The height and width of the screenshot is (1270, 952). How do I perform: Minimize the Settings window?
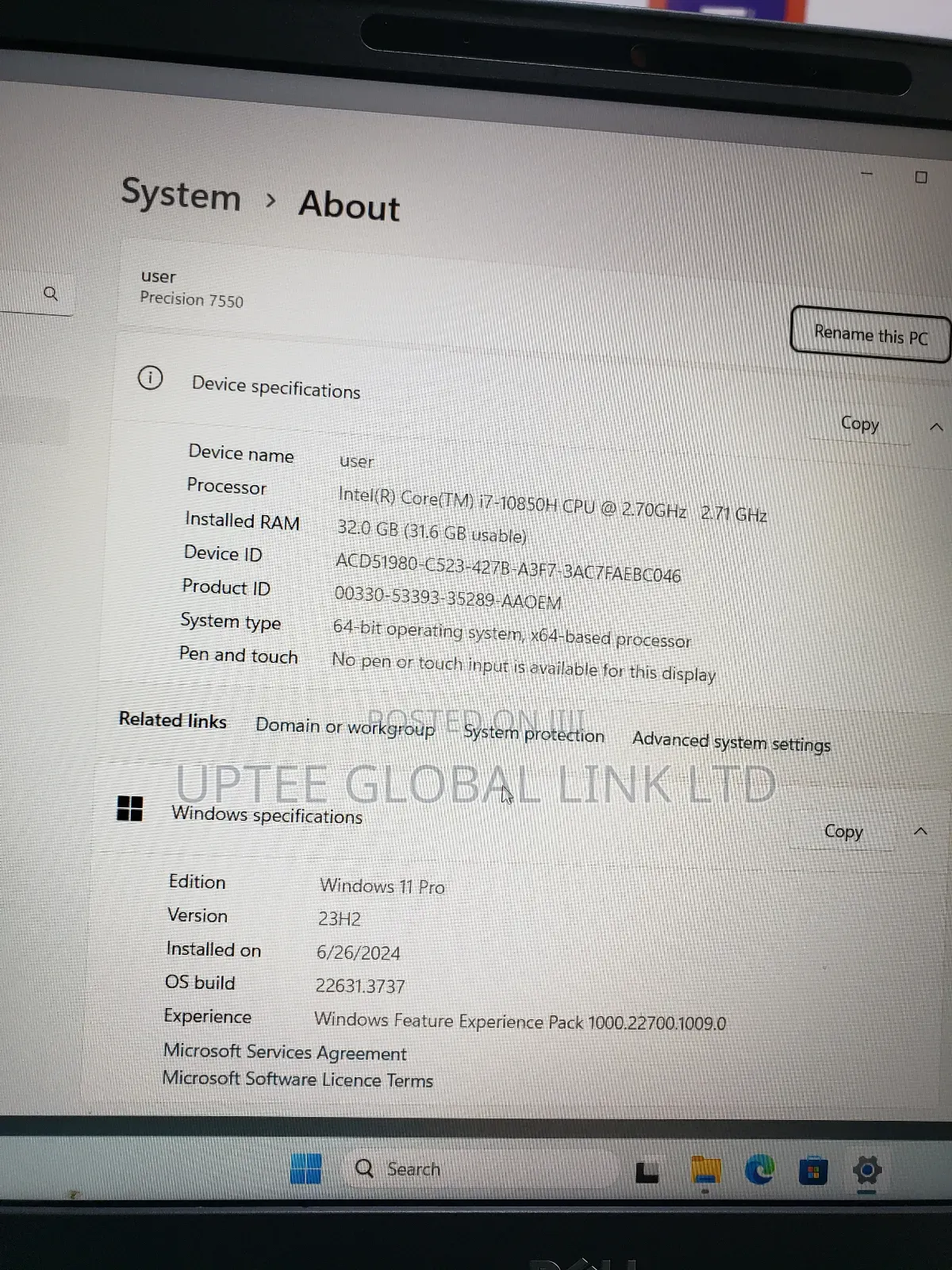866,173
